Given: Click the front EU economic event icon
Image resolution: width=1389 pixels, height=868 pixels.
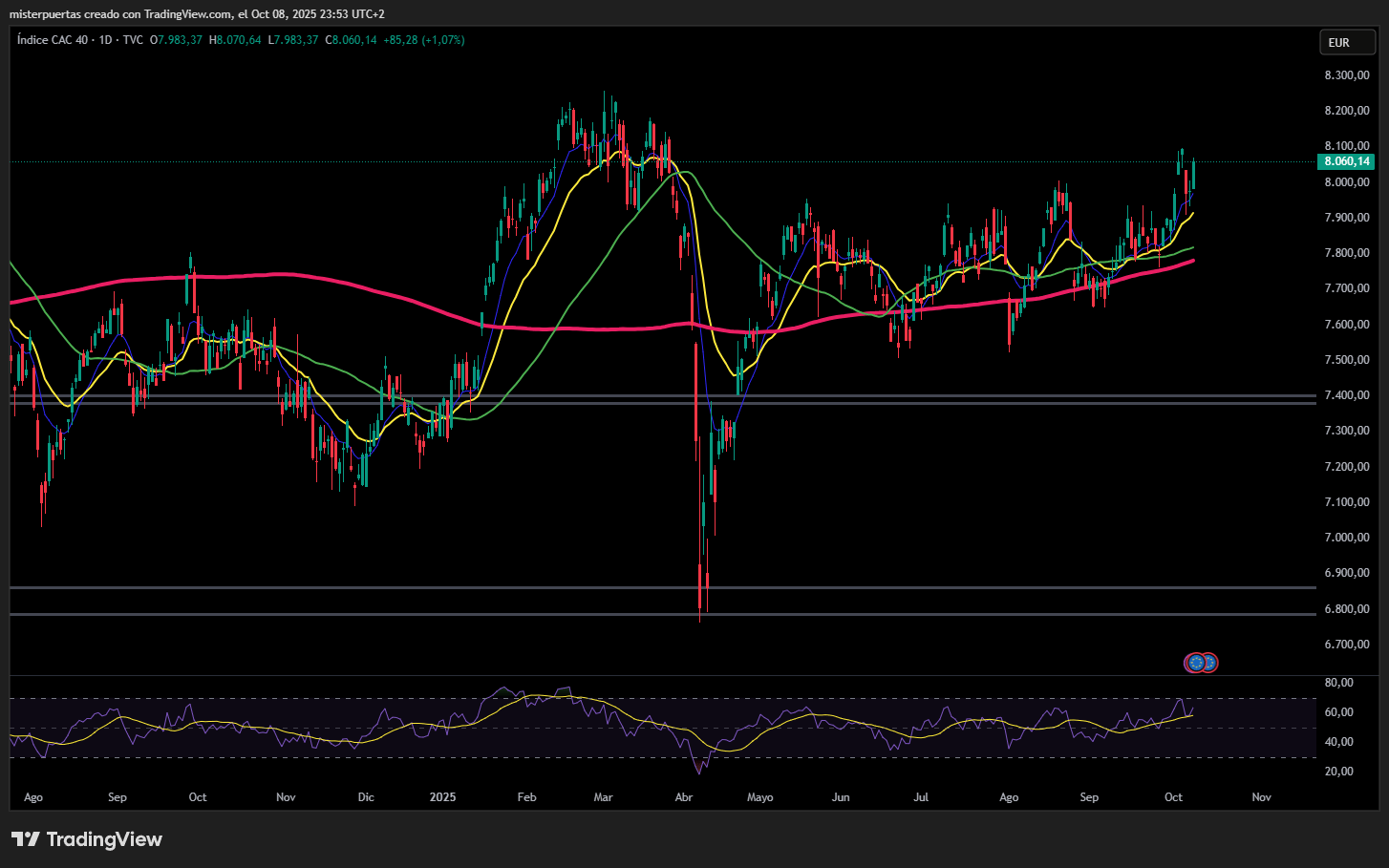Looking at the screenshot, I should (1195, 663).
